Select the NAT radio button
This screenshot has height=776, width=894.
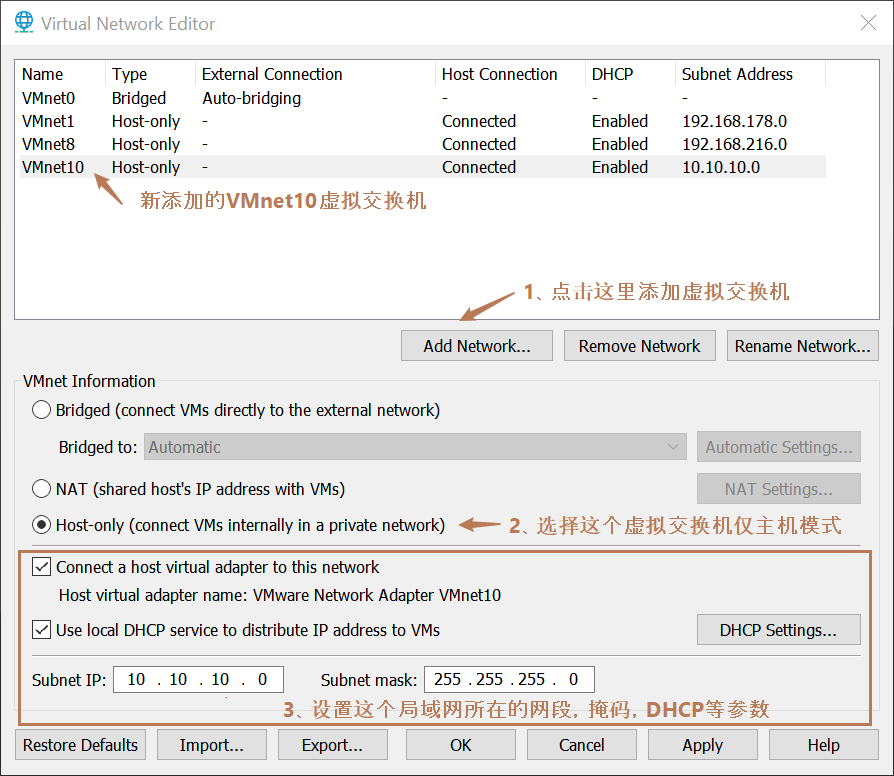(41, 489)
